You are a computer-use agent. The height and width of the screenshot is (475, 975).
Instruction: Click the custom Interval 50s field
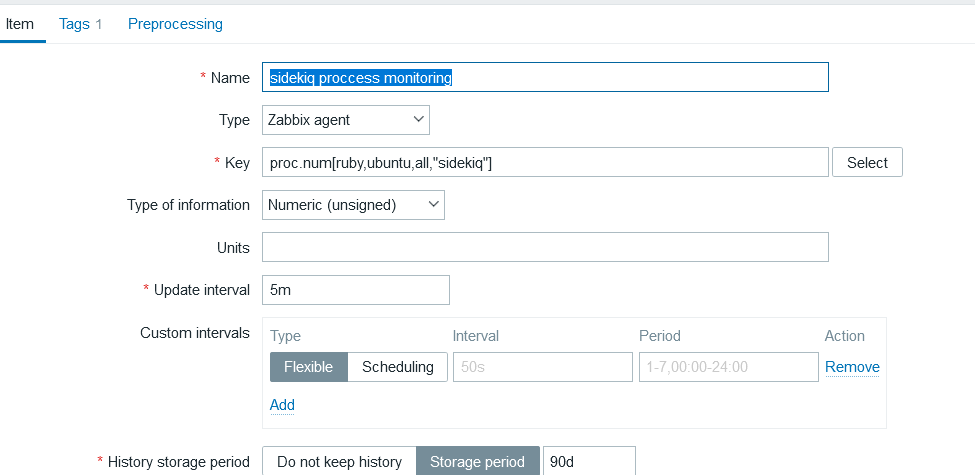point(541,367)
